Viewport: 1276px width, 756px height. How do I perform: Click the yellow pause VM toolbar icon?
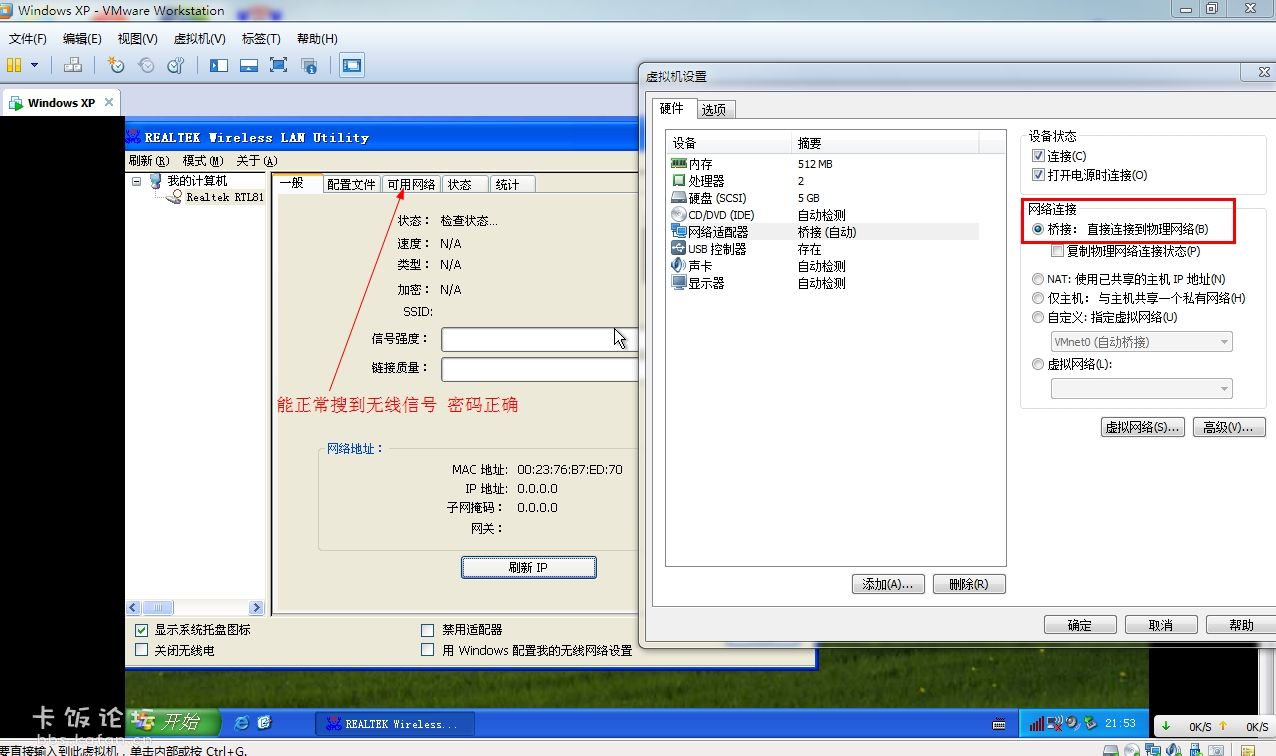coord(14,65)
